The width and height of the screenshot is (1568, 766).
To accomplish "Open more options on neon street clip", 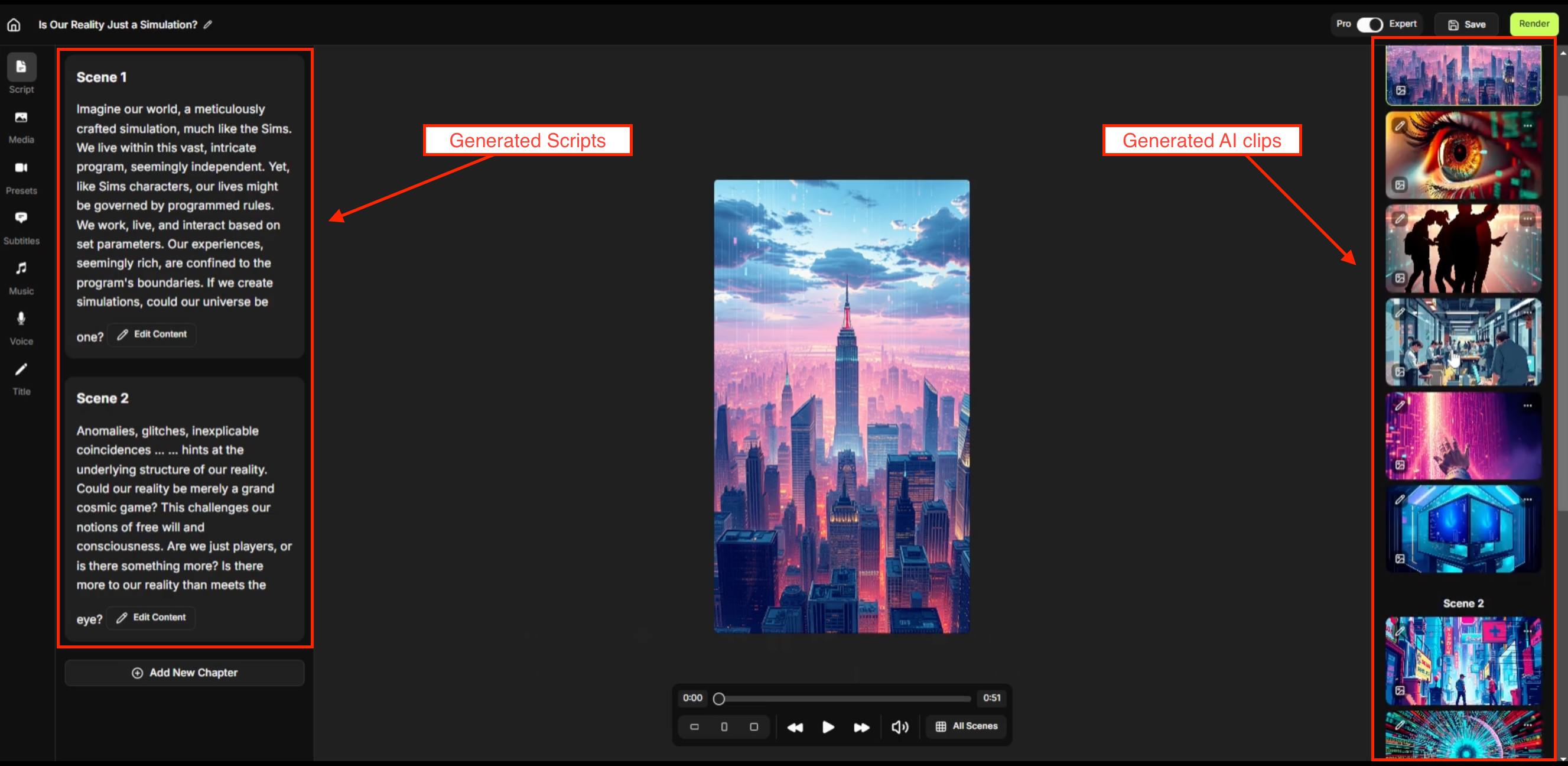I will click(x=1527, y=631).
